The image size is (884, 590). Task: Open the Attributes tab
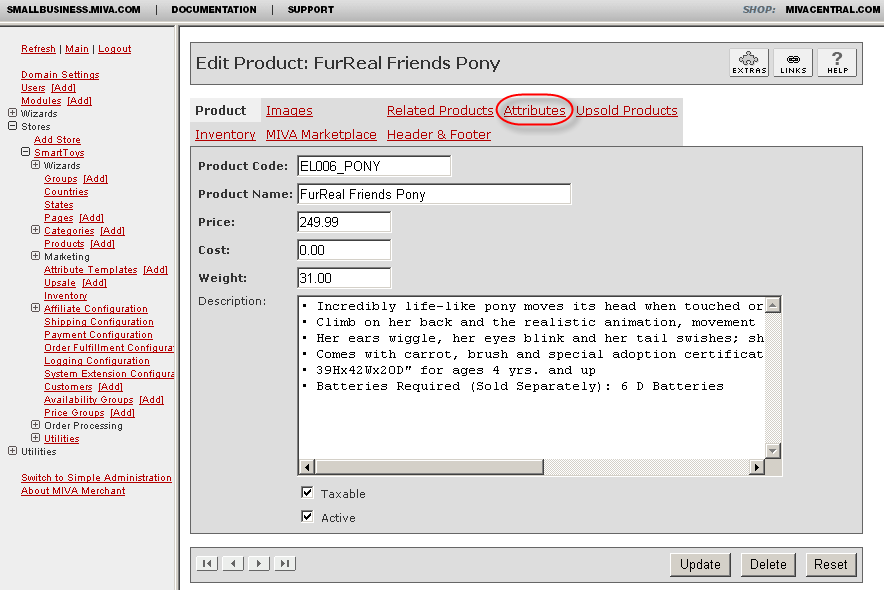(x=534, y=110)
